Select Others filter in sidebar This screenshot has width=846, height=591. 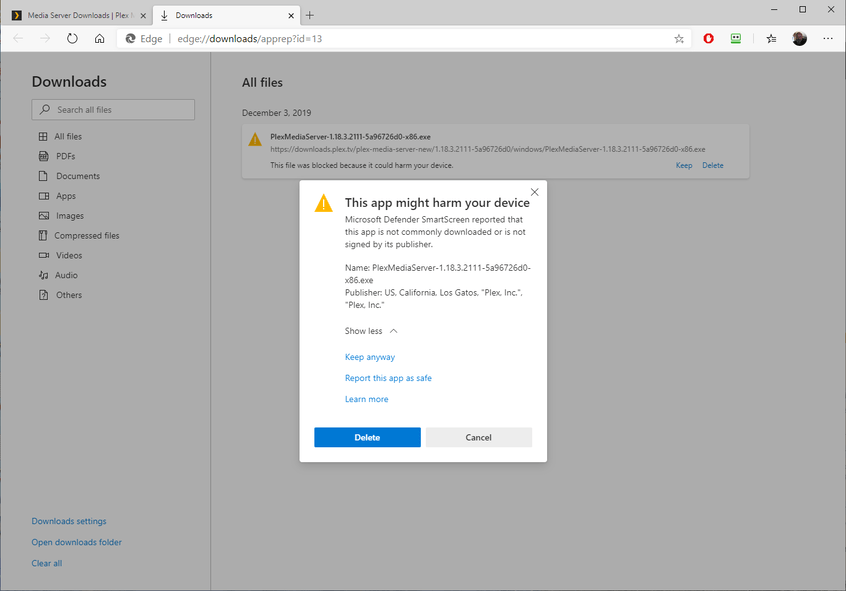tap(69, 295)
